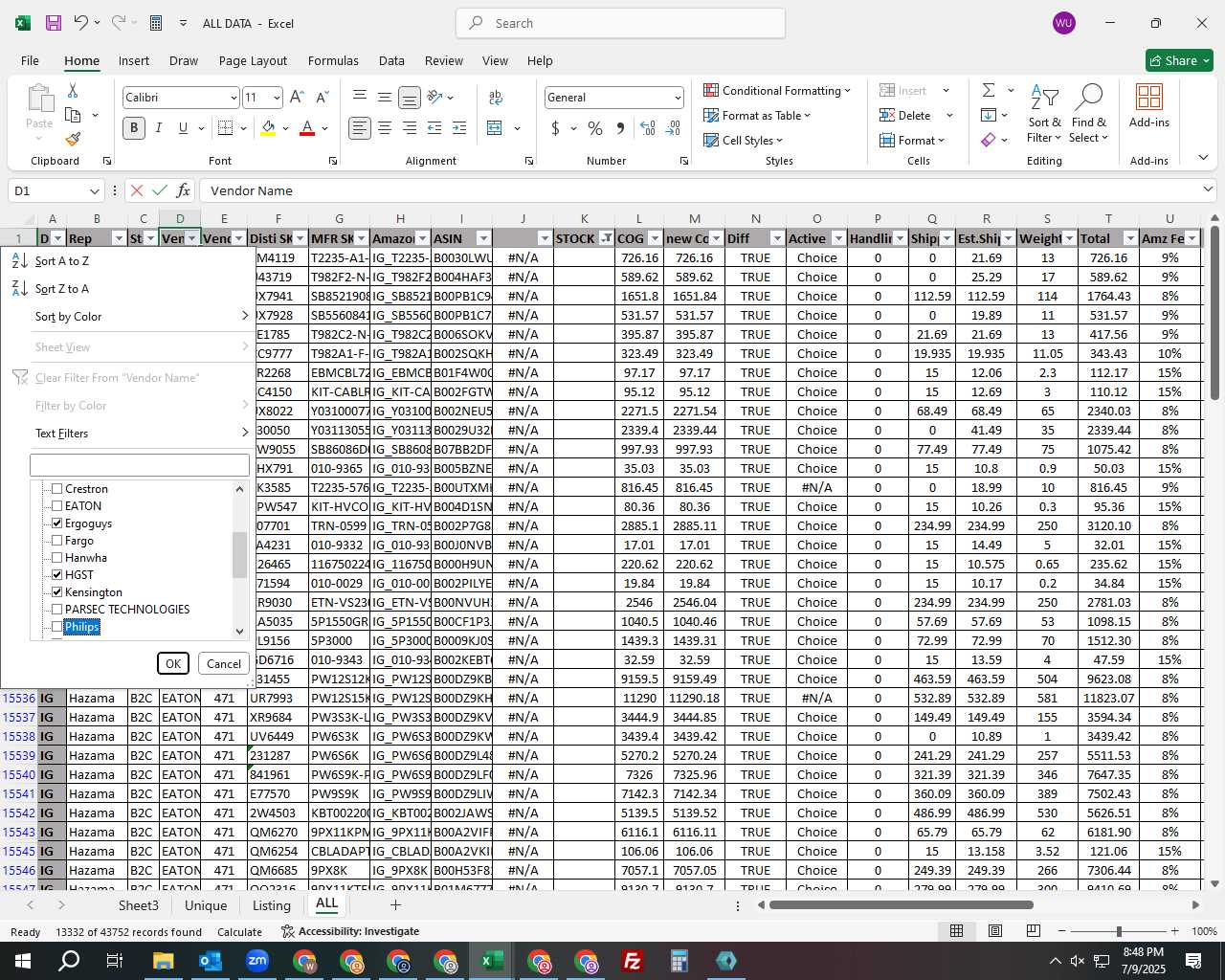Click the zoom slider handle

tap(1119, 931)
